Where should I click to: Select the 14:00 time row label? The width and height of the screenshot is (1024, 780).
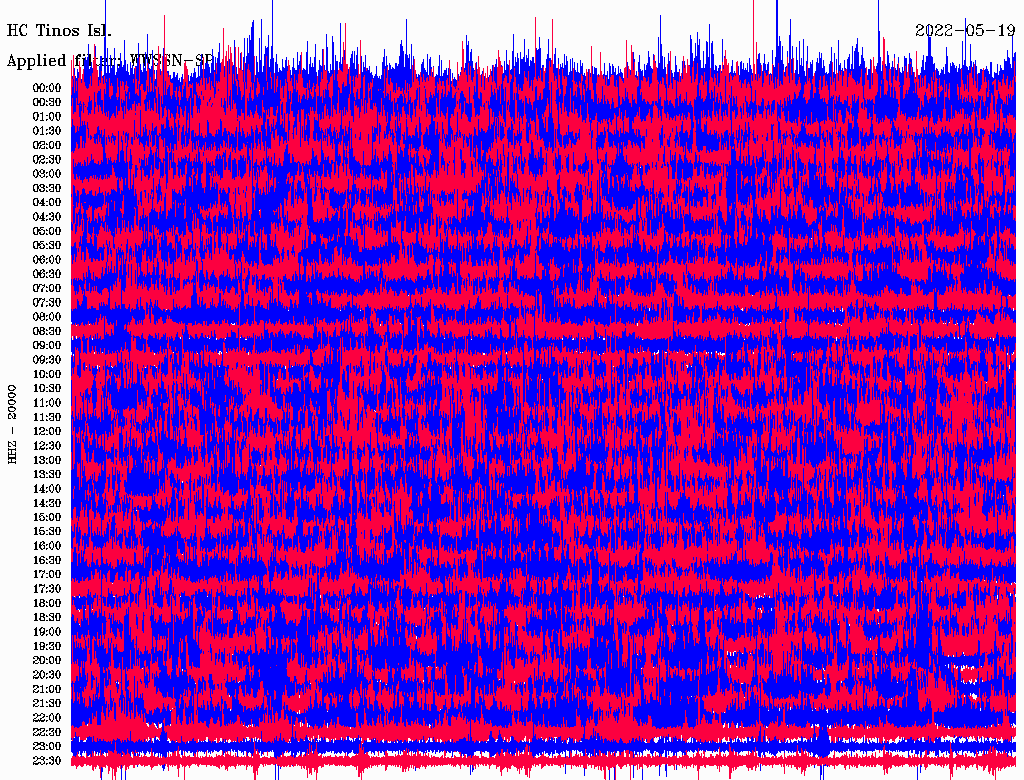click(x=47, y=489)
